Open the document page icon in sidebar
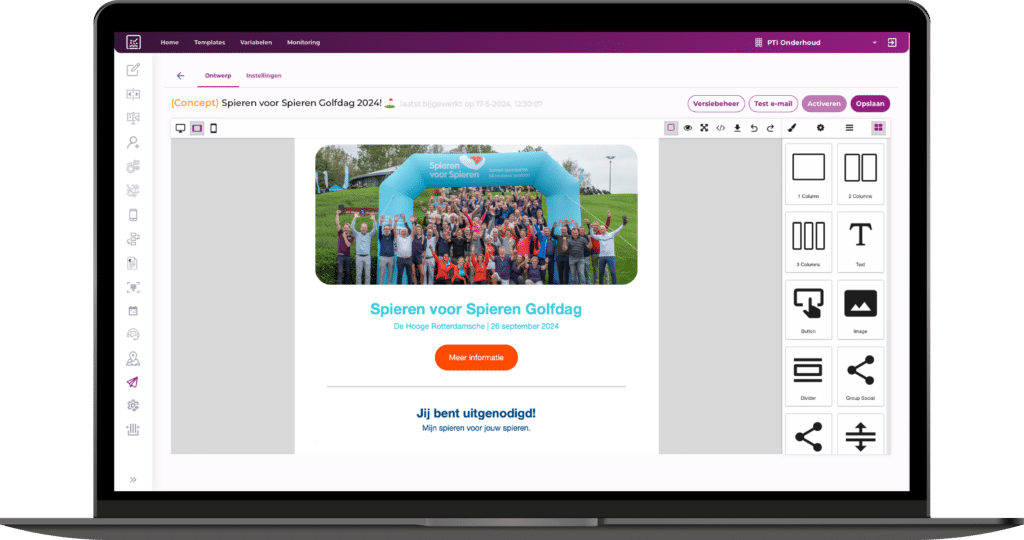The width and height of the screenshot is (1024, 540). pos(133,263)
